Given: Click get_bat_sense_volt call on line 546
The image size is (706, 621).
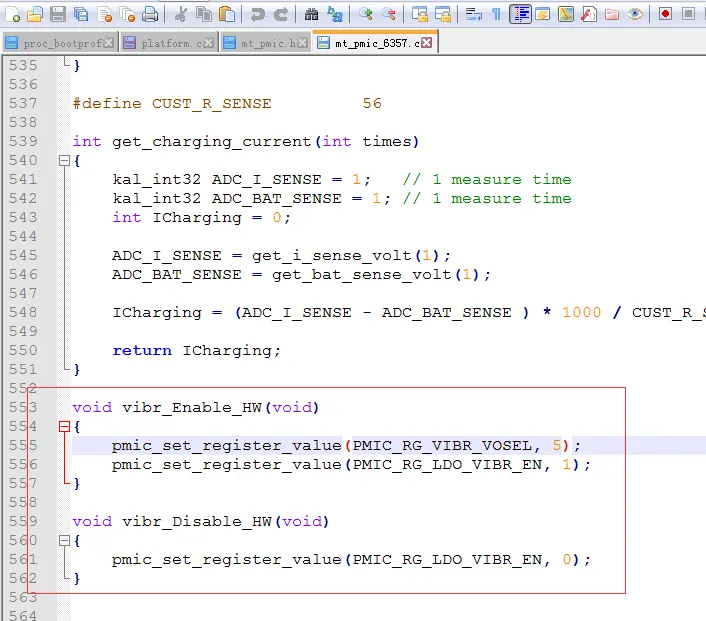Looking at the screenshot, I should 361,275.
